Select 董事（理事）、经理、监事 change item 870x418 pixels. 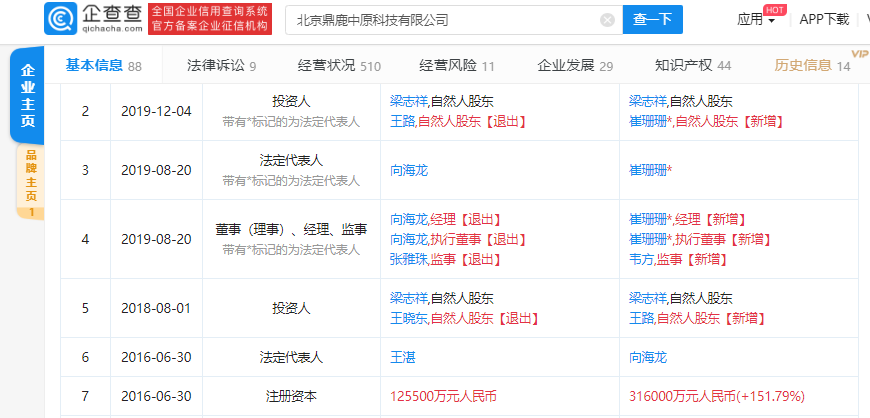(x=291, y=229)
